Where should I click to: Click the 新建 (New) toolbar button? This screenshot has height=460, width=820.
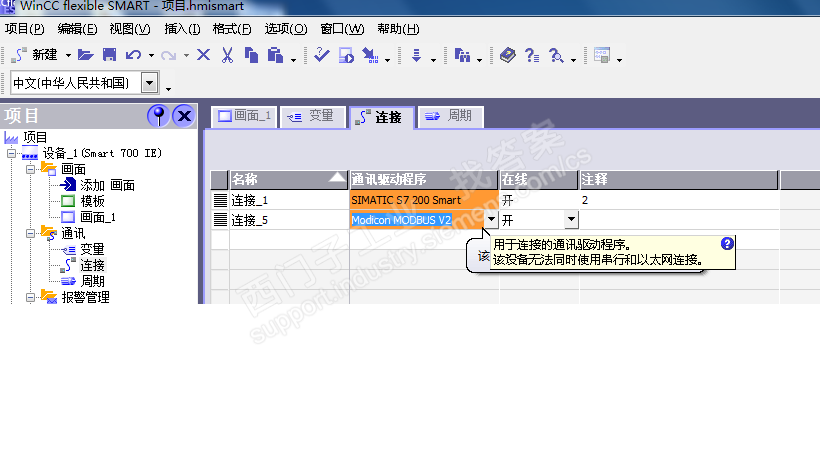35,55
